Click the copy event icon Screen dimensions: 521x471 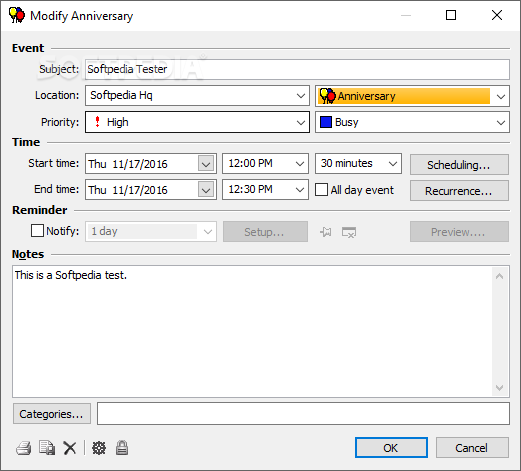47,448
